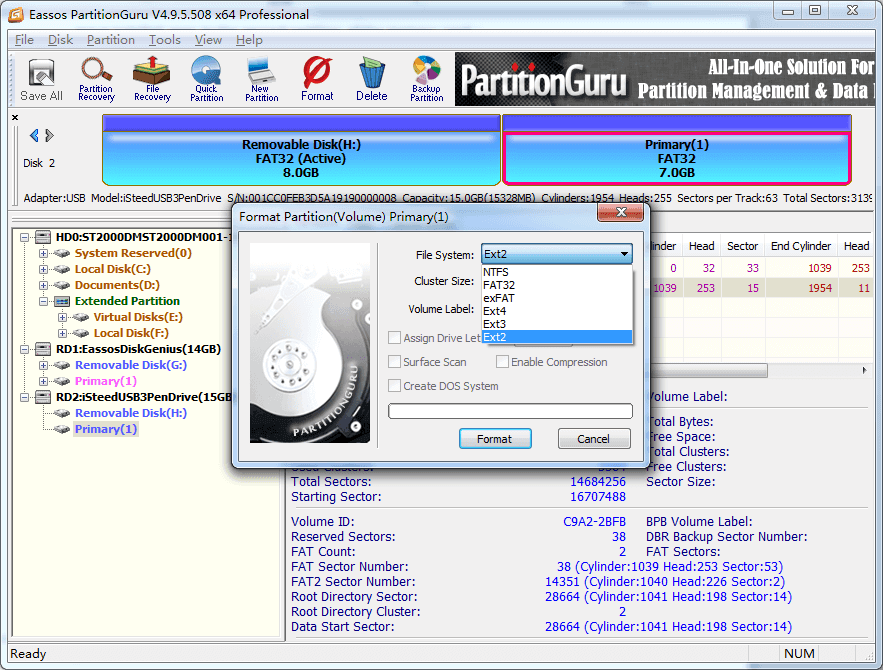Create a New Partition from the toolbar

click(x=261, y=79)
